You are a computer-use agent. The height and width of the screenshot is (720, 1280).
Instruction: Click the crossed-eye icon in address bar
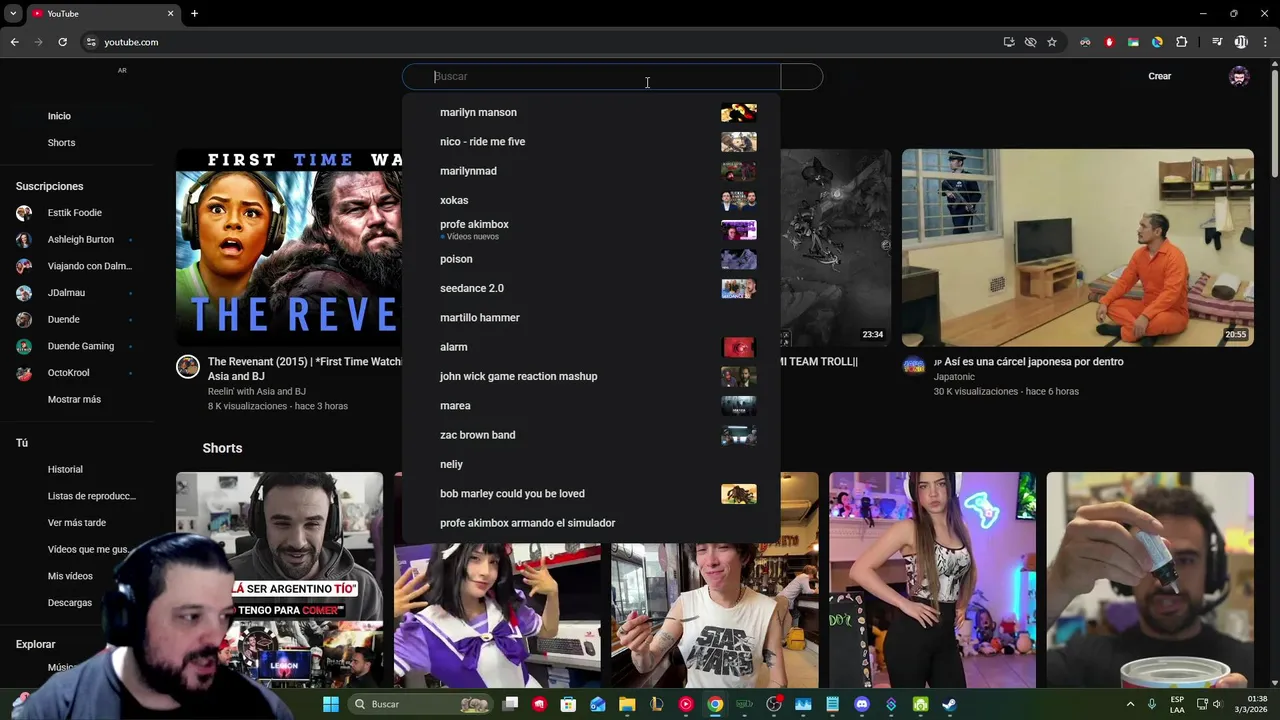pyautogui.click(x=1030, y=42)
